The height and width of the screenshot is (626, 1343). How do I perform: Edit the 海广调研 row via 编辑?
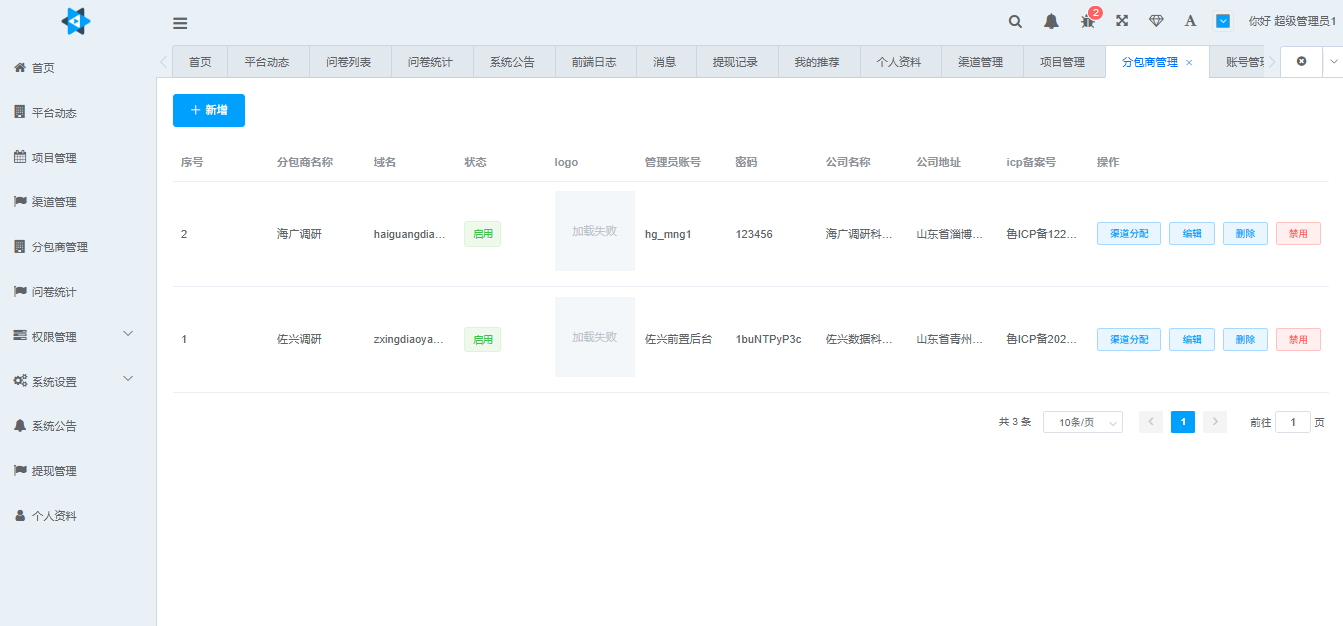1191,233
